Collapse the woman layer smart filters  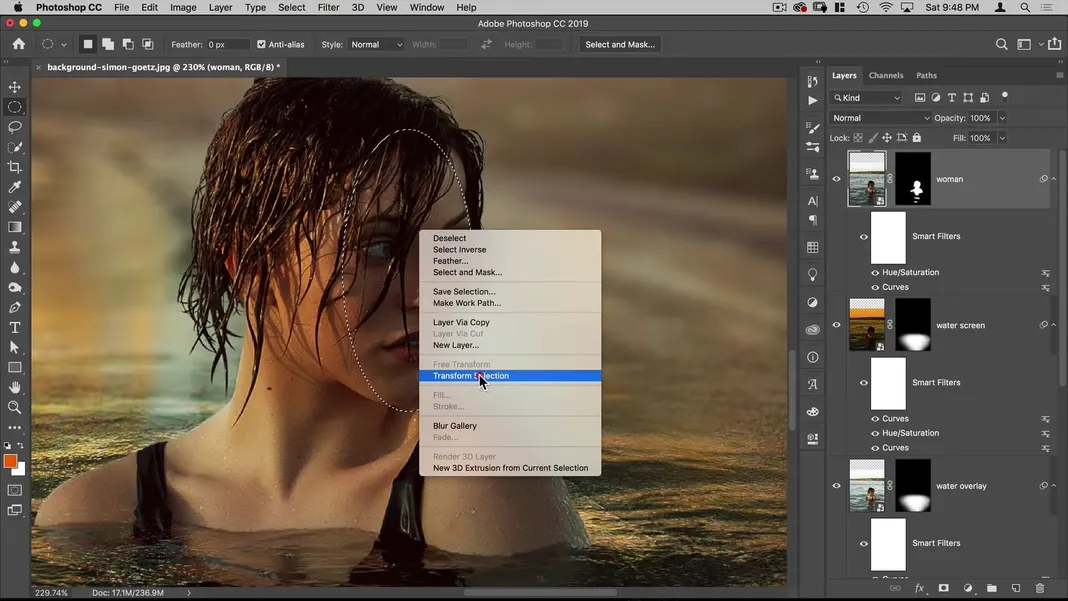[1054, 179]
